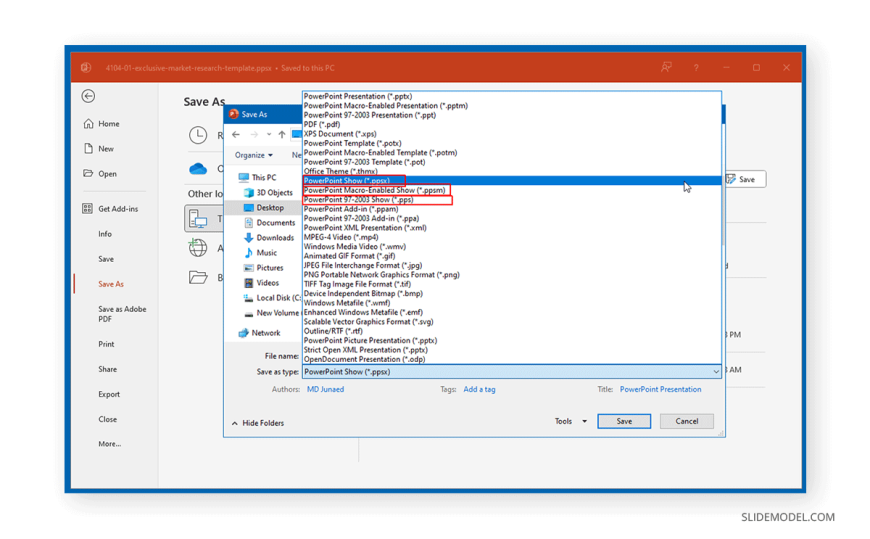
Task: Choose Open in the Backstage sidebar
Action: tap(100, 174)
